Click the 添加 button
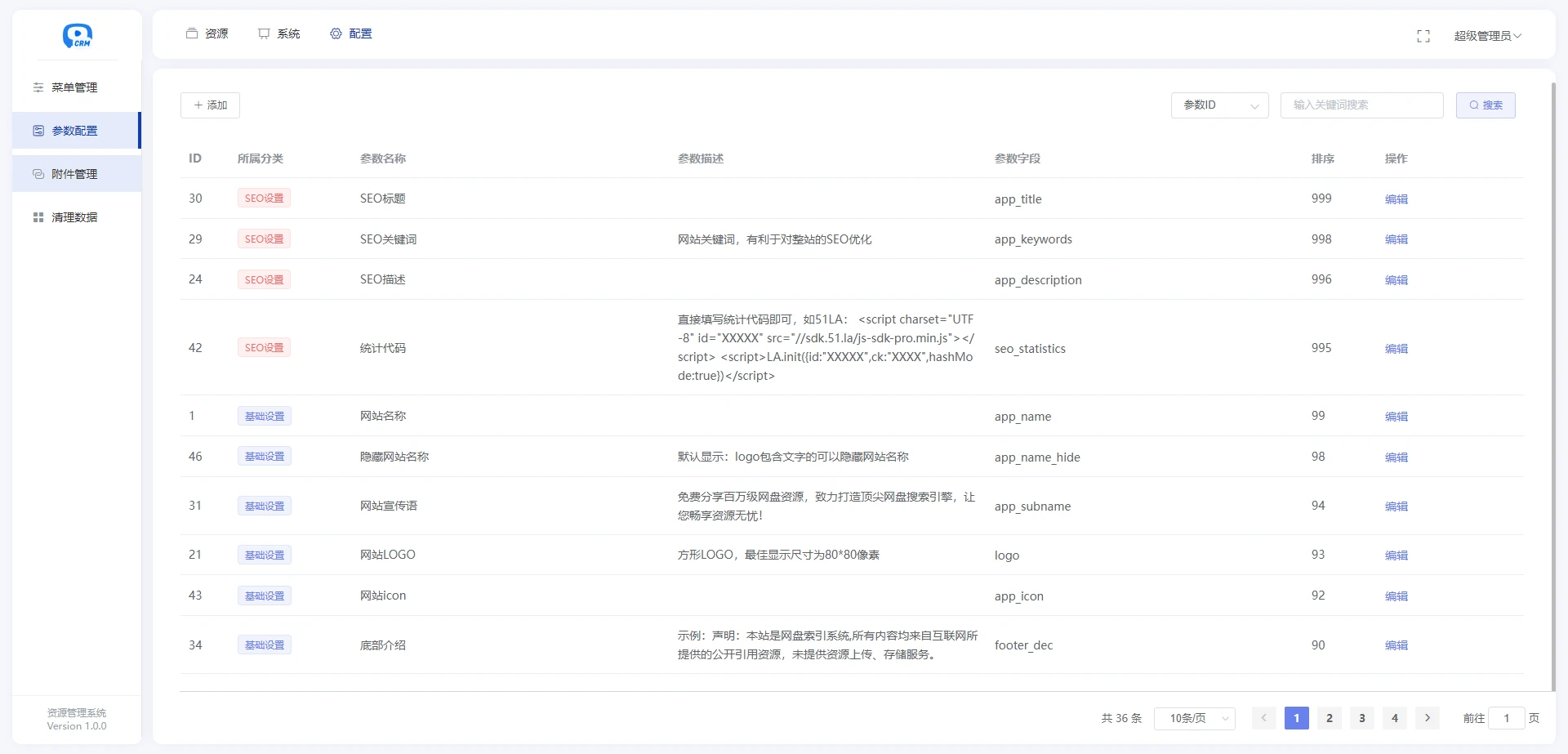Screen dimensions: 1568x754 click(x=210, y=105)
